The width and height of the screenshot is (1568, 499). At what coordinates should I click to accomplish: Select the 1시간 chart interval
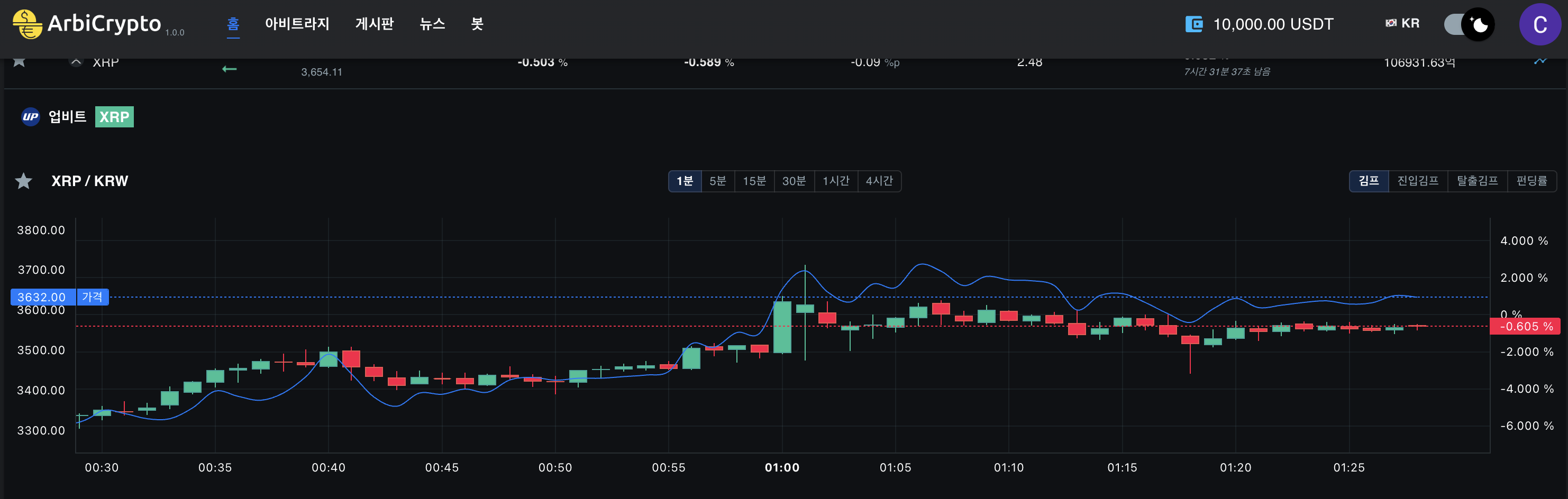coord(836,181)
